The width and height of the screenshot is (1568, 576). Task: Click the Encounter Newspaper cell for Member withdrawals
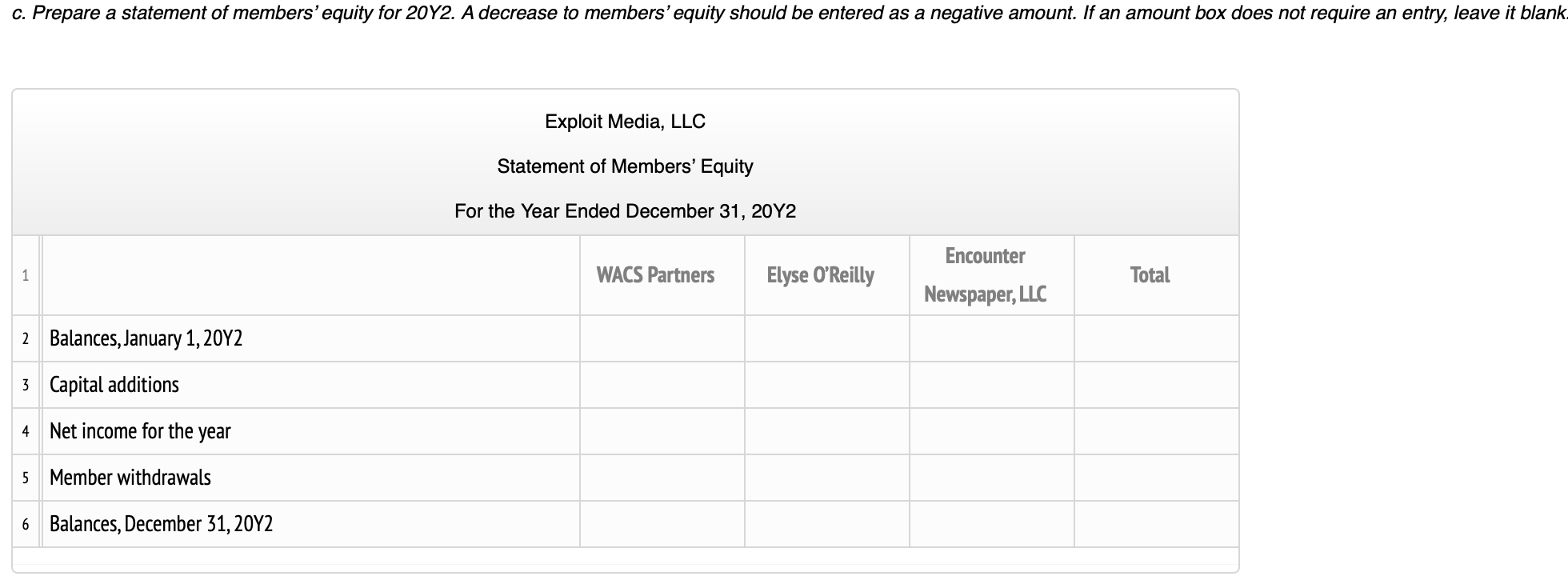pyautogui.click(x=992, y=478)
